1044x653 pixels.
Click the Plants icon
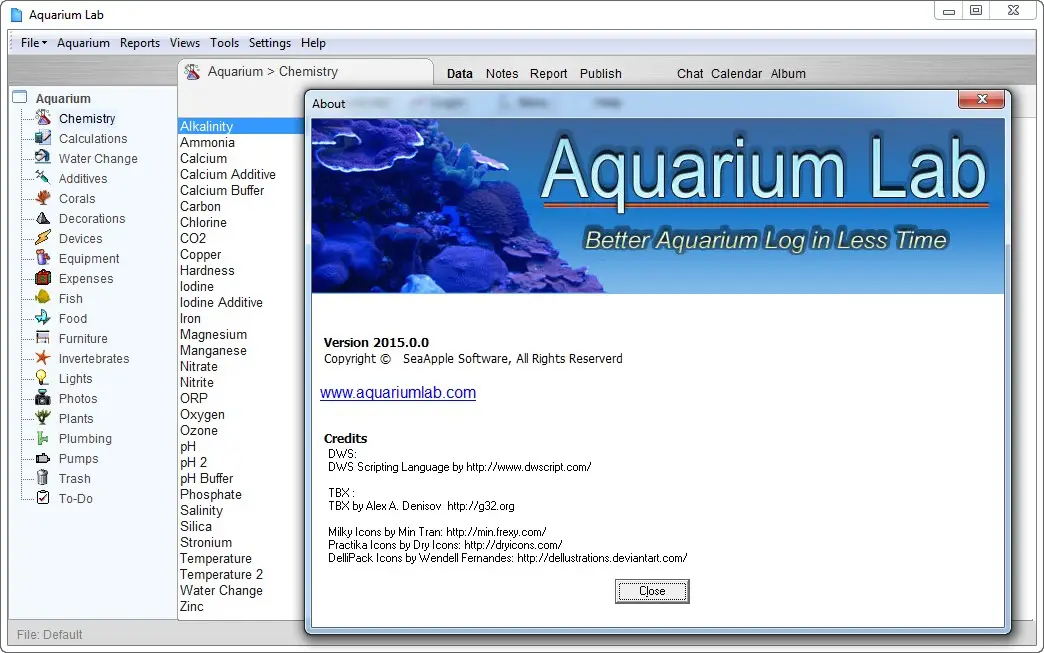tap(43, 417)
